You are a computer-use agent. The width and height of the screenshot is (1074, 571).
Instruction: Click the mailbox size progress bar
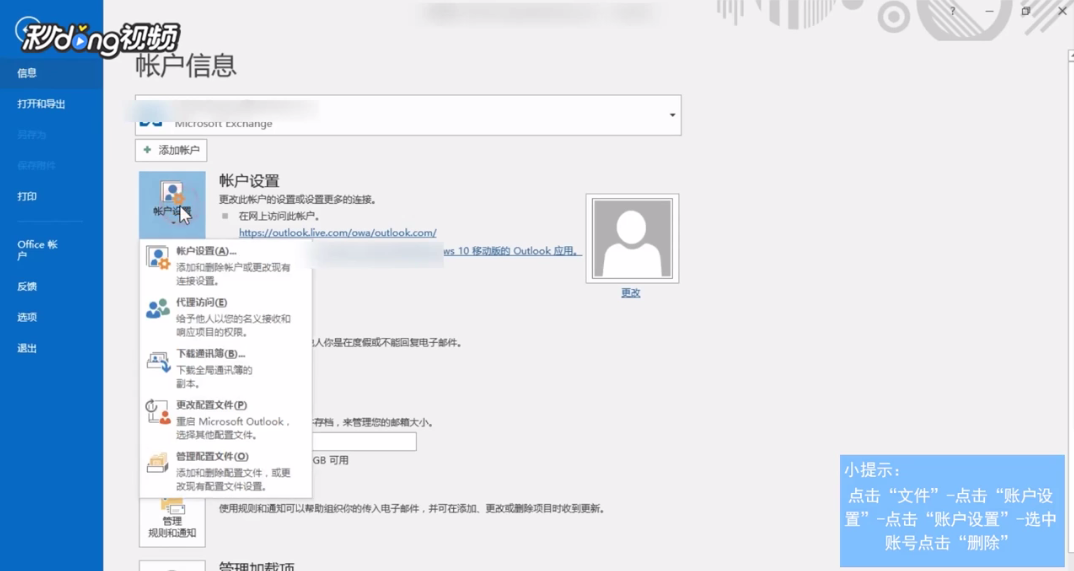point(364,442)
